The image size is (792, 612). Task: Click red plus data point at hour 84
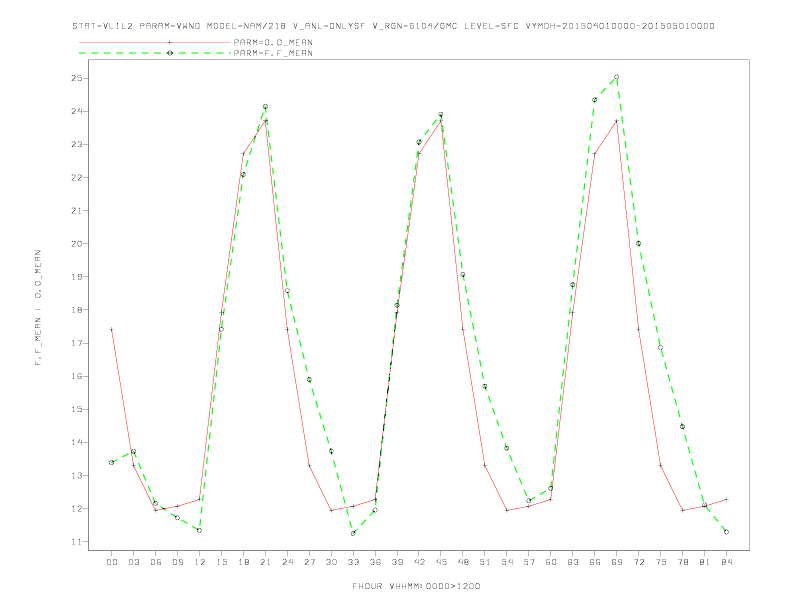726,499
